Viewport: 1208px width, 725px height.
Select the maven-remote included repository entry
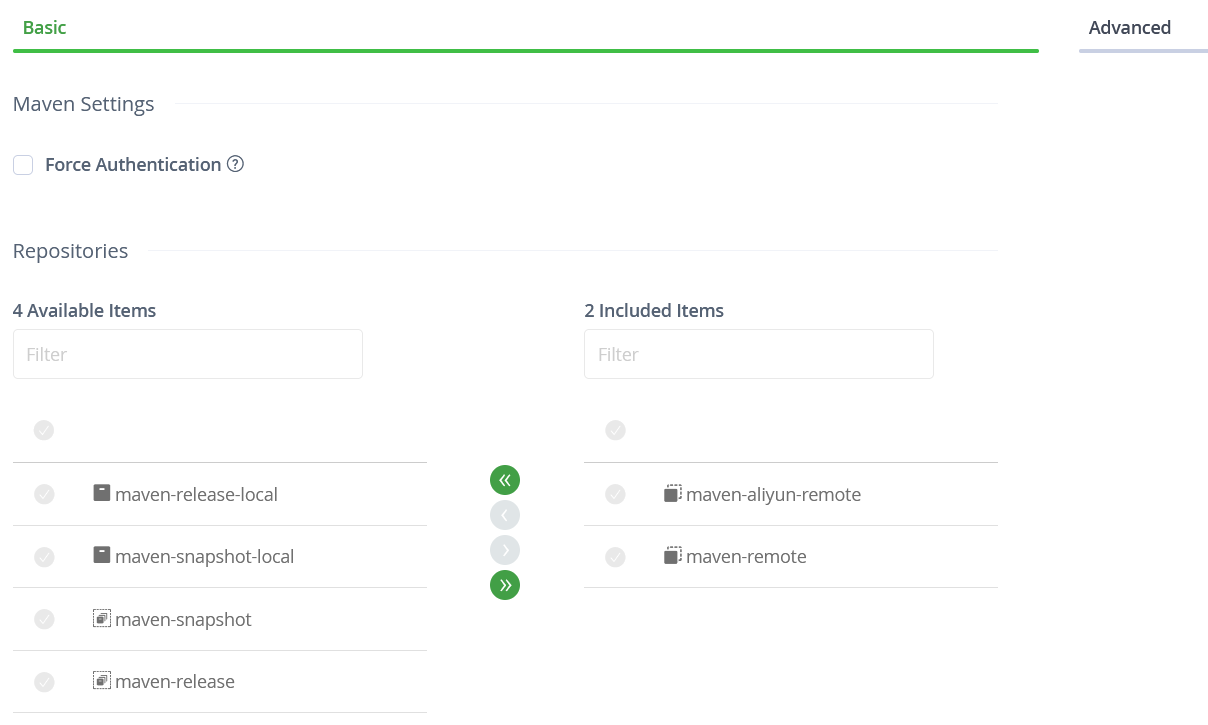click(x=746, y=557)
